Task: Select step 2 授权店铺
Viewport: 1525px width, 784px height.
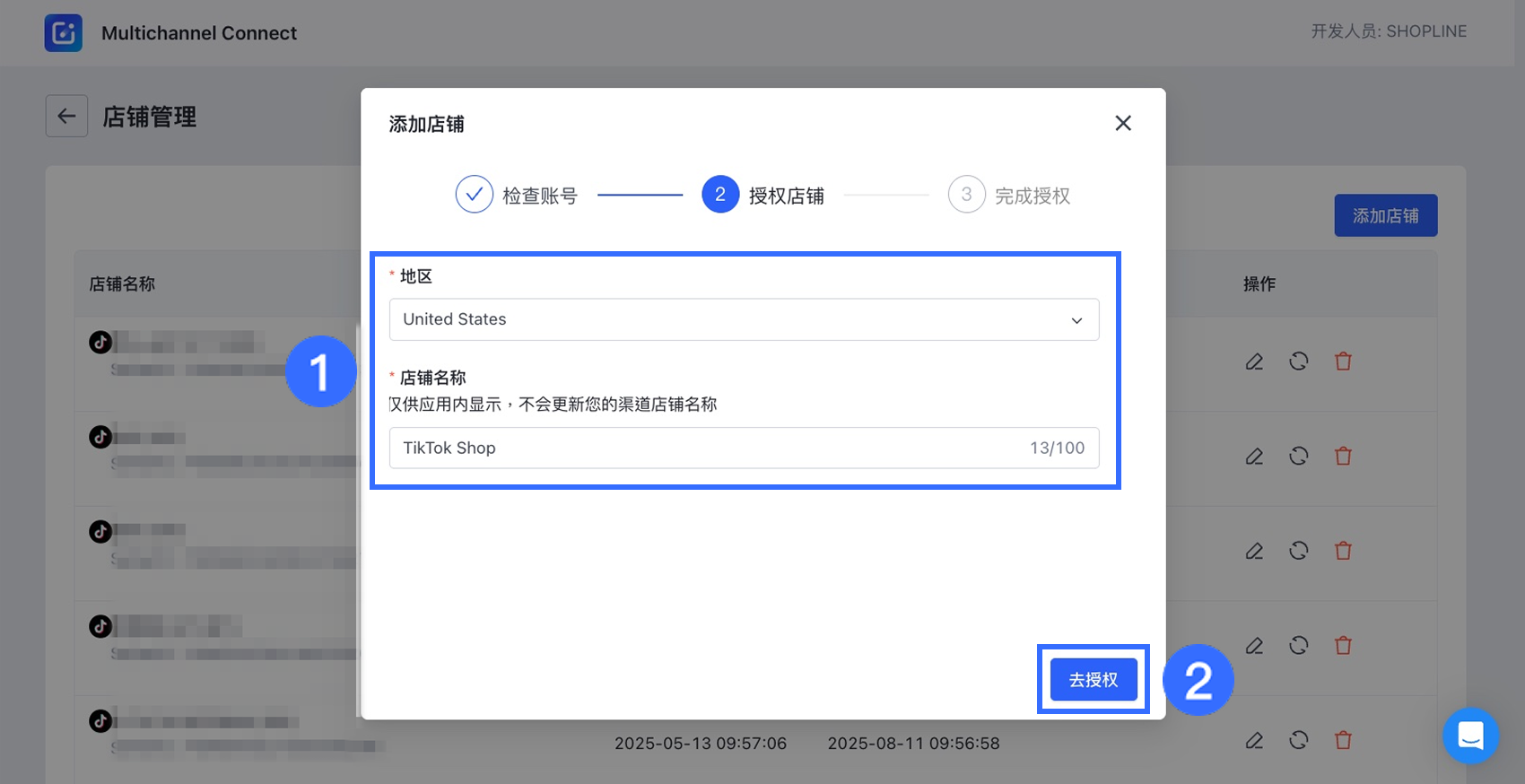Action: (763, 195)
